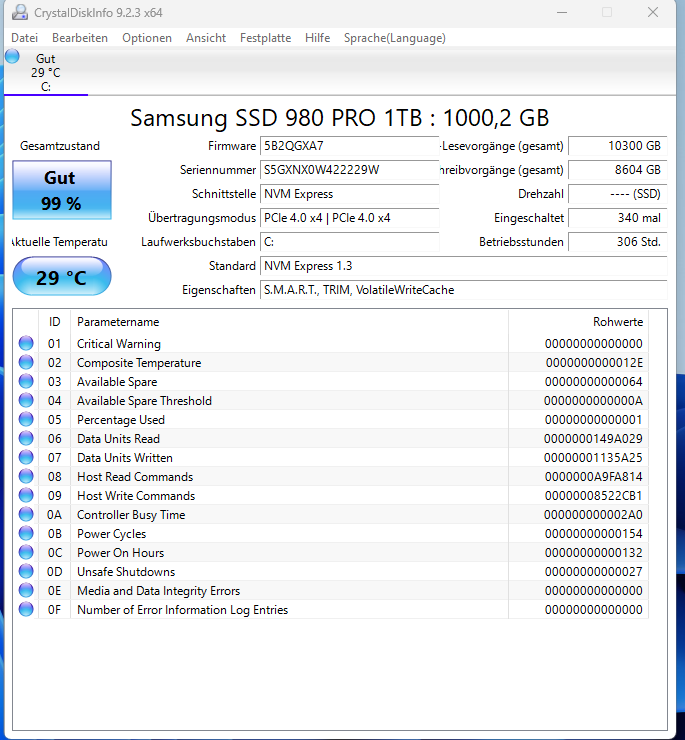The width and height of the screenshot is (685, 740).
Task: Select the Media and Data Integrity Errors name
Action: [x=158, y=590]
